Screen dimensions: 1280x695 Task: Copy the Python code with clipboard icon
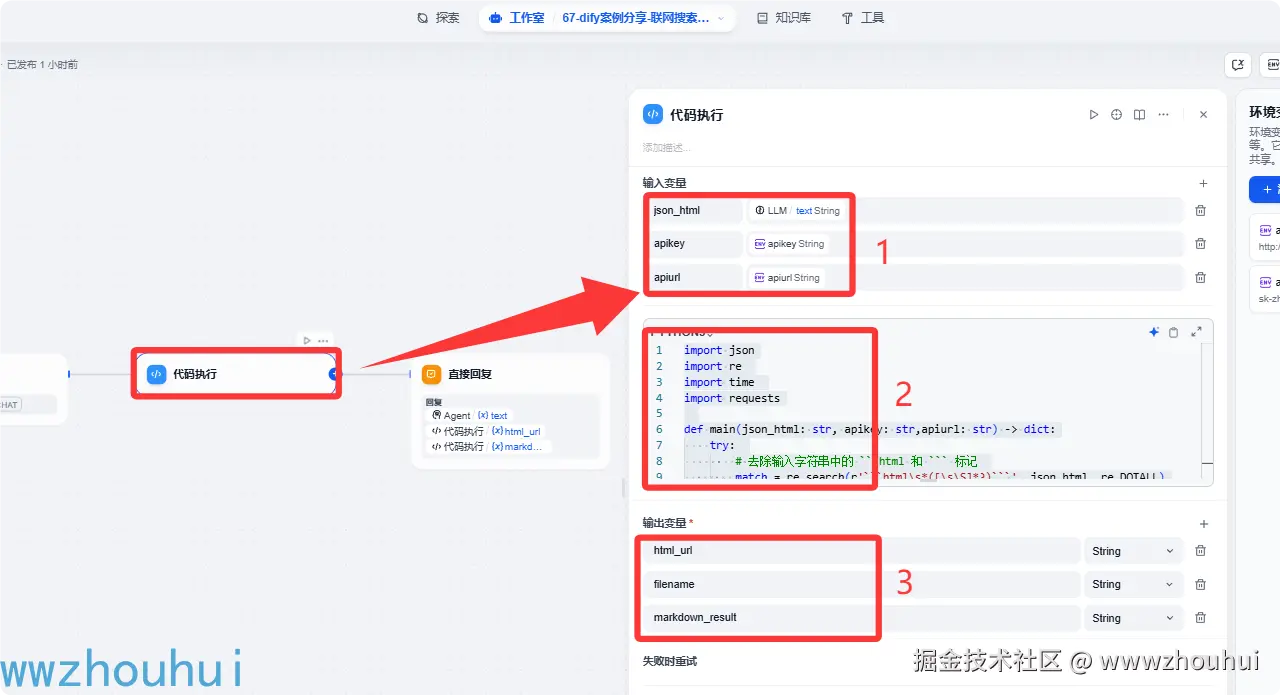pyautogui.click(x=1174, y=332)
